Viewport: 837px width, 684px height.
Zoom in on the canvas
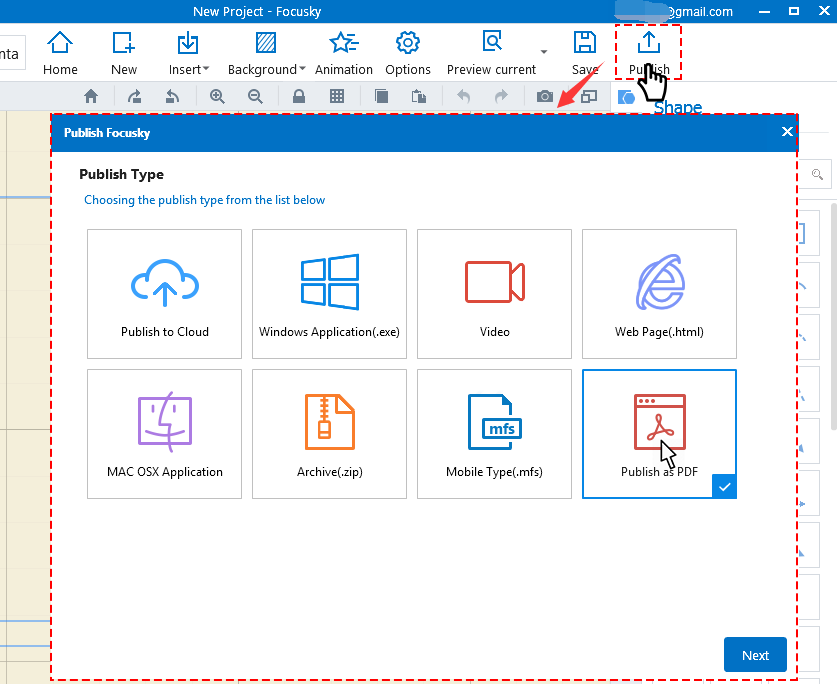217,97
